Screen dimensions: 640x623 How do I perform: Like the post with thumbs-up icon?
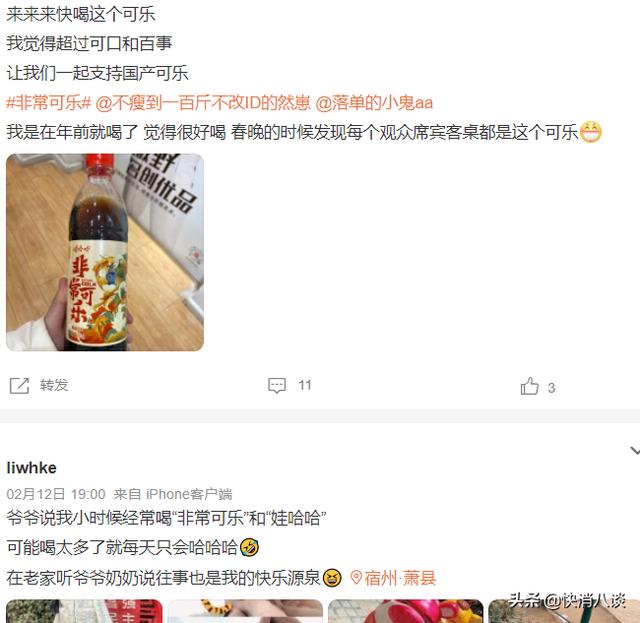pos(529,386)
